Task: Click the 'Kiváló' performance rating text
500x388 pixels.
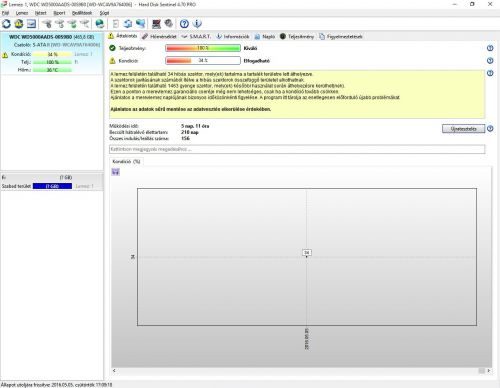Action: click(x=250, y=48)
